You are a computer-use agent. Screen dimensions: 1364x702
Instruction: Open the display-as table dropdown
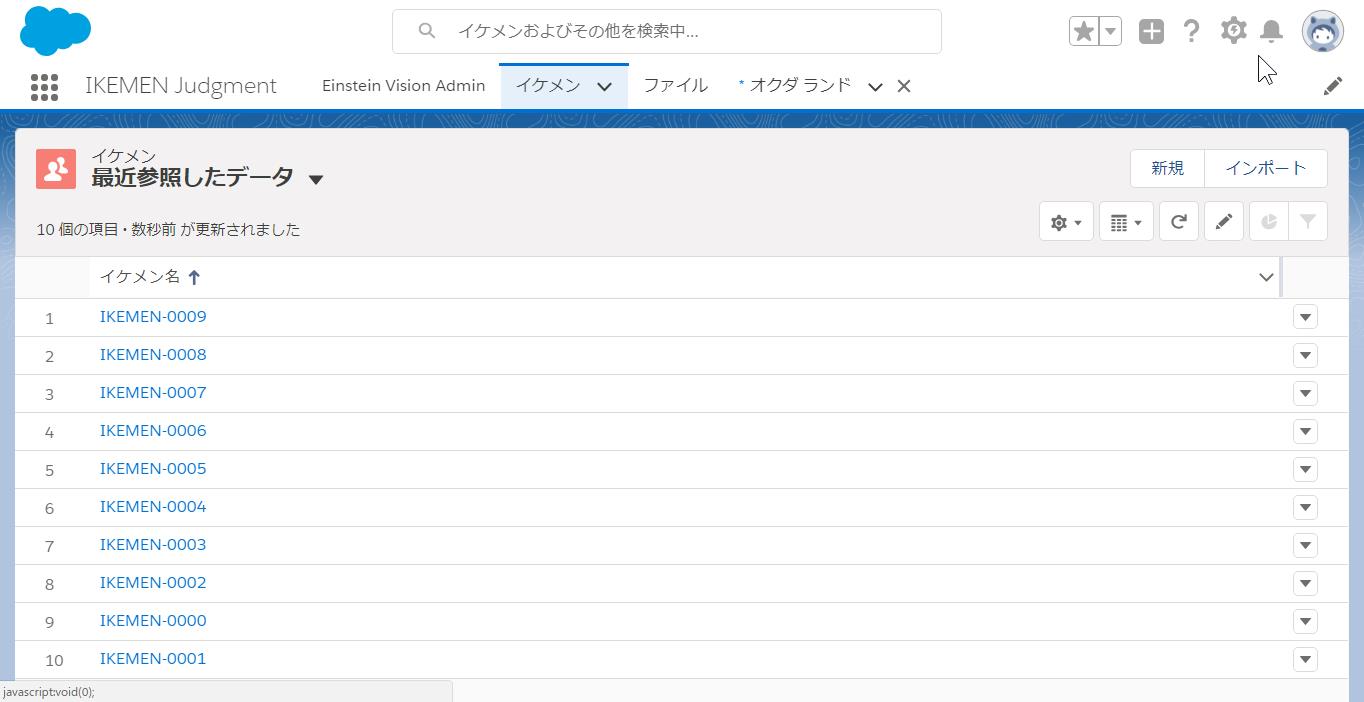[1126, 222]
